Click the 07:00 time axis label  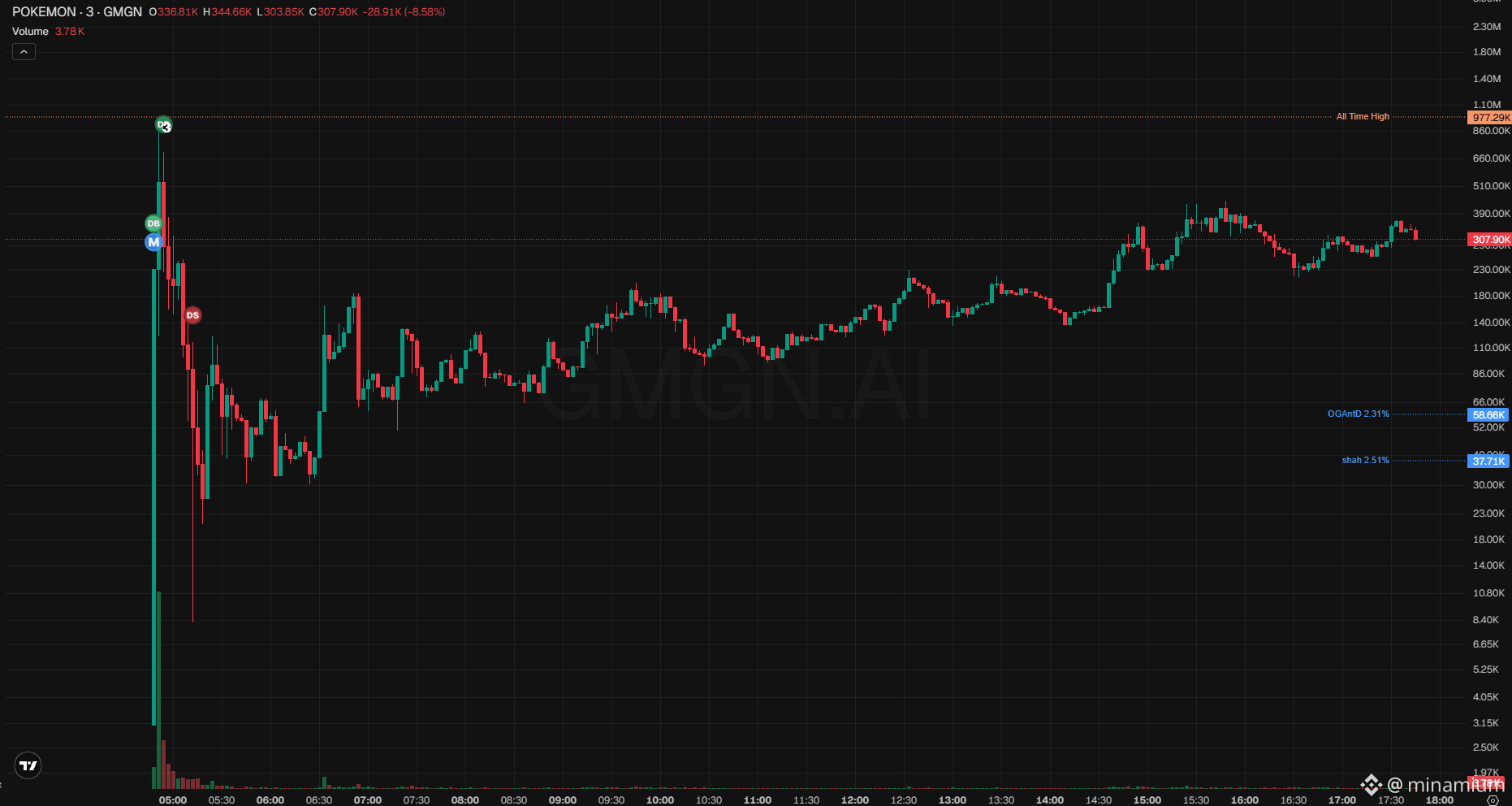[x=368, y=800]
